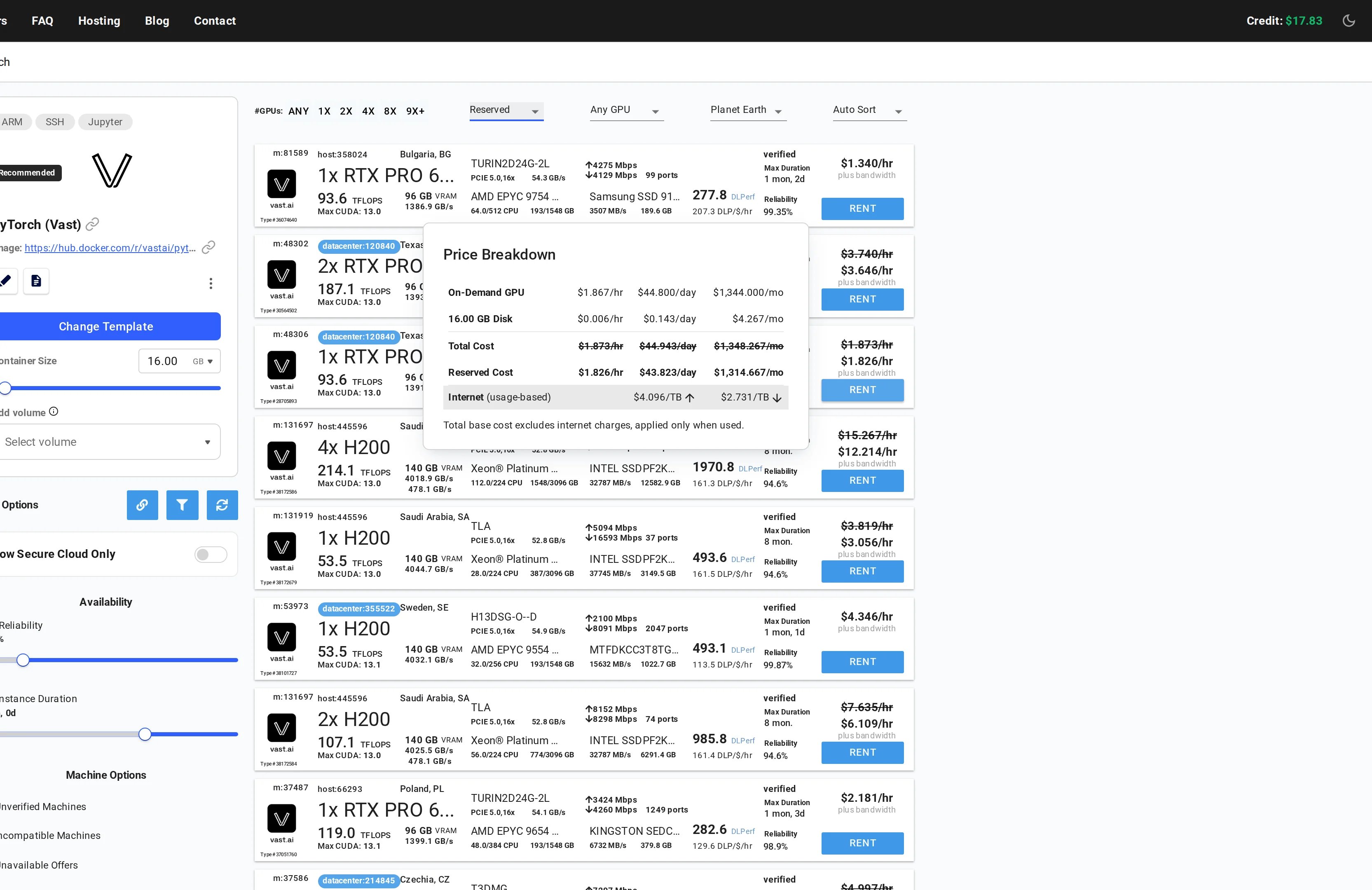
Task: Open the FAQ navigation item
Action: [42, 21]
